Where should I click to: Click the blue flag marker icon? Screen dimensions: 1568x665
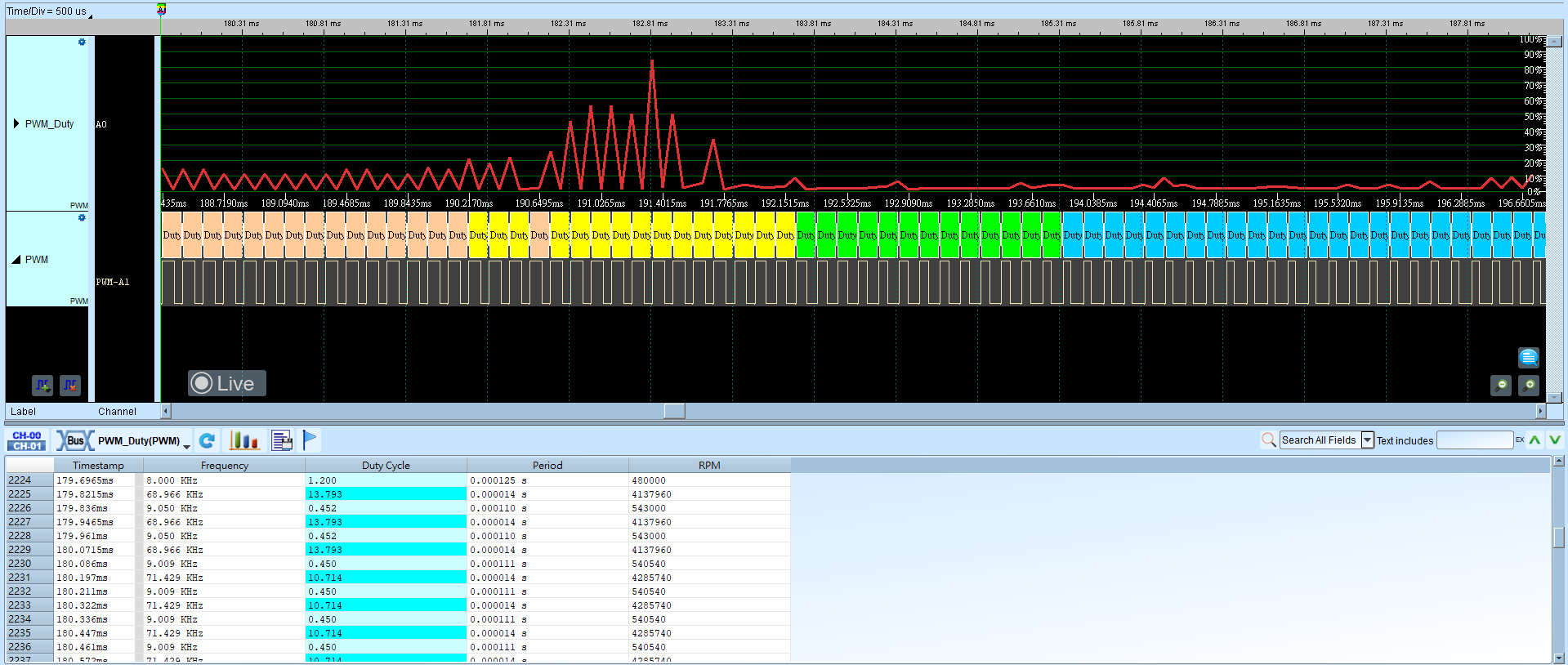310,440
